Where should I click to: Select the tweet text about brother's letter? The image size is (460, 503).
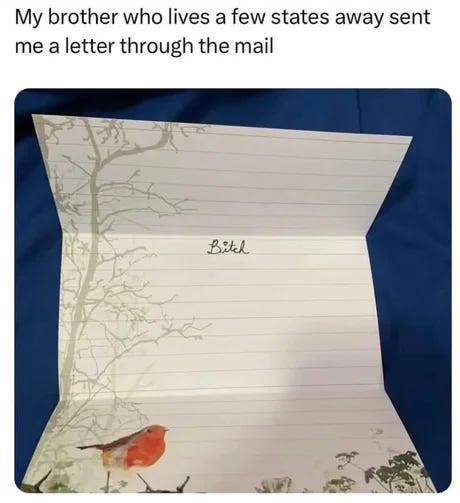tap(222, 32)
